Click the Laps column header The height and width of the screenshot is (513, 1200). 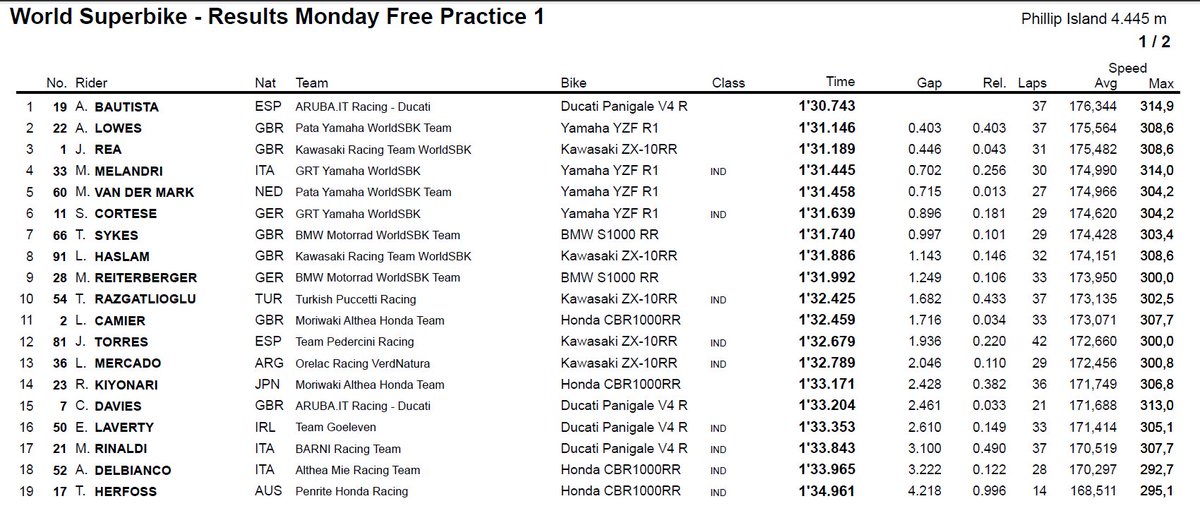1031,82
